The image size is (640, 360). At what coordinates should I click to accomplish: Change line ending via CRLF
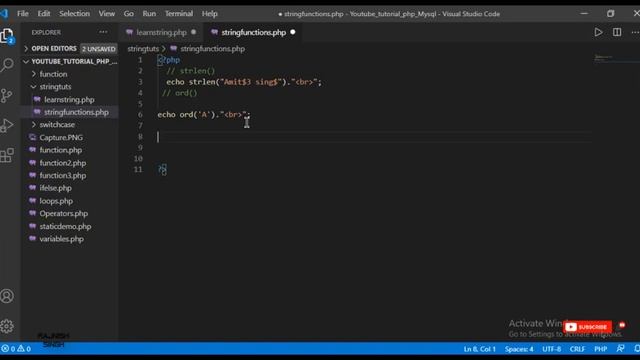coord(577,349)
